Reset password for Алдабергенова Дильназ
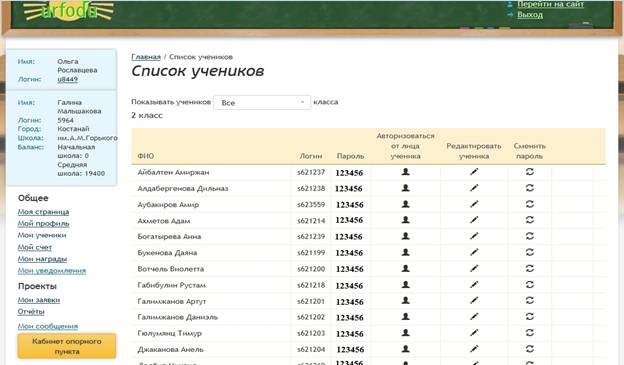 (x=529, y=188)
